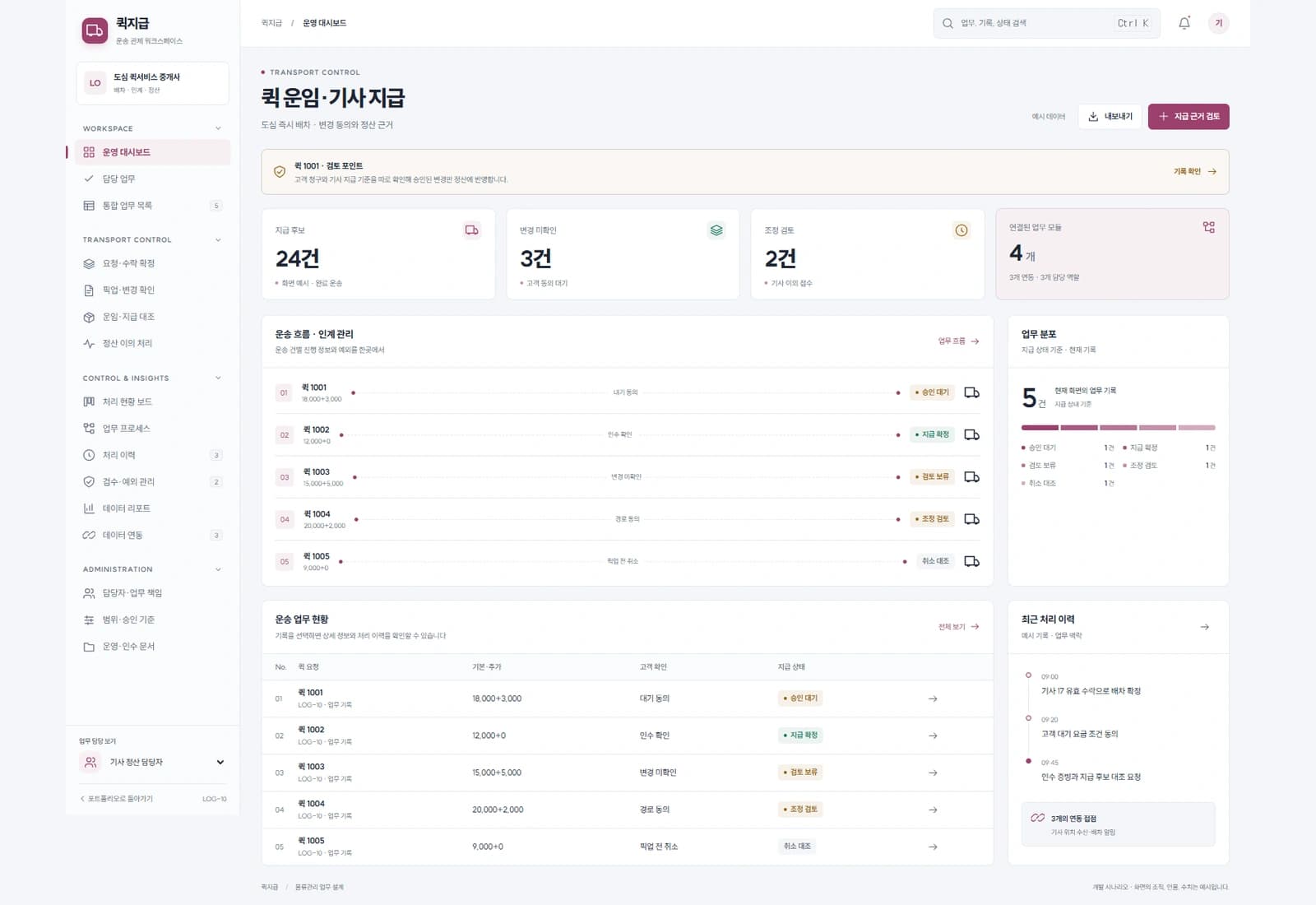Collapse the ADMINISTRATION sidebar section
The image size is (1316, 905).
pos(218,569)
